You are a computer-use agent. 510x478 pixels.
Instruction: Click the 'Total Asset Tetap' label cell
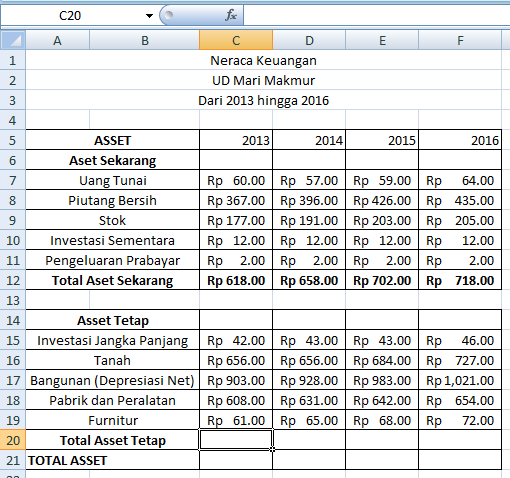coord(113,440)
